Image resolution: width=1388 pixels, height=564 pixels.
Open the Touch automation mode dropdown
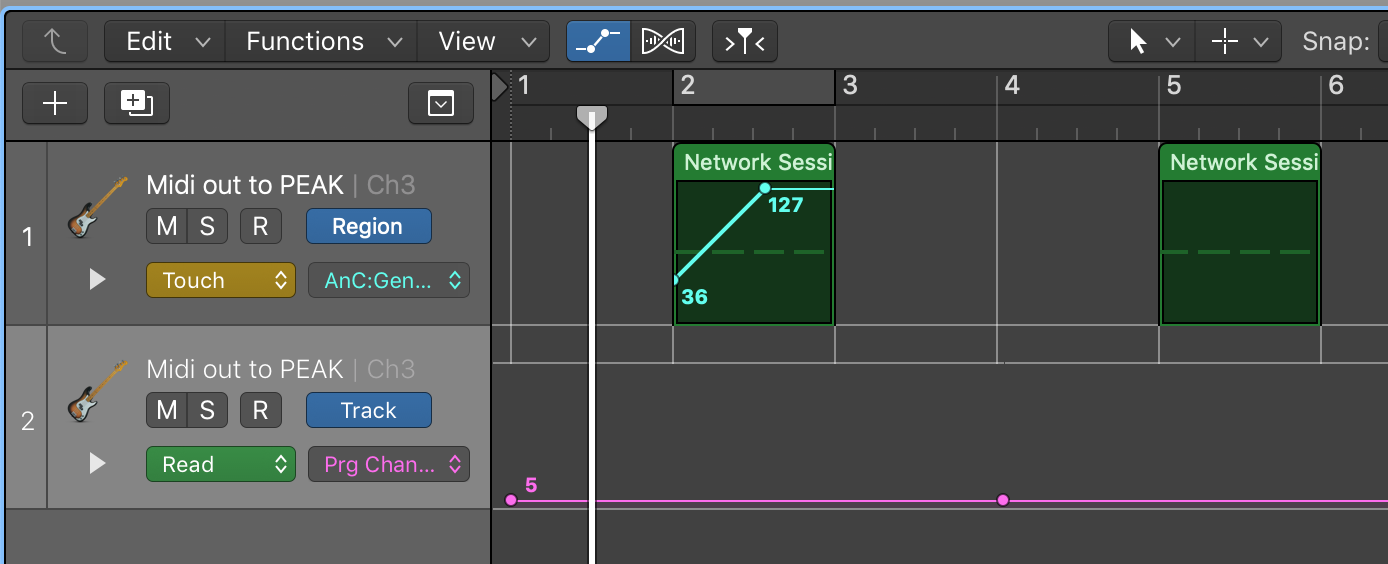[x=221, y=281]
